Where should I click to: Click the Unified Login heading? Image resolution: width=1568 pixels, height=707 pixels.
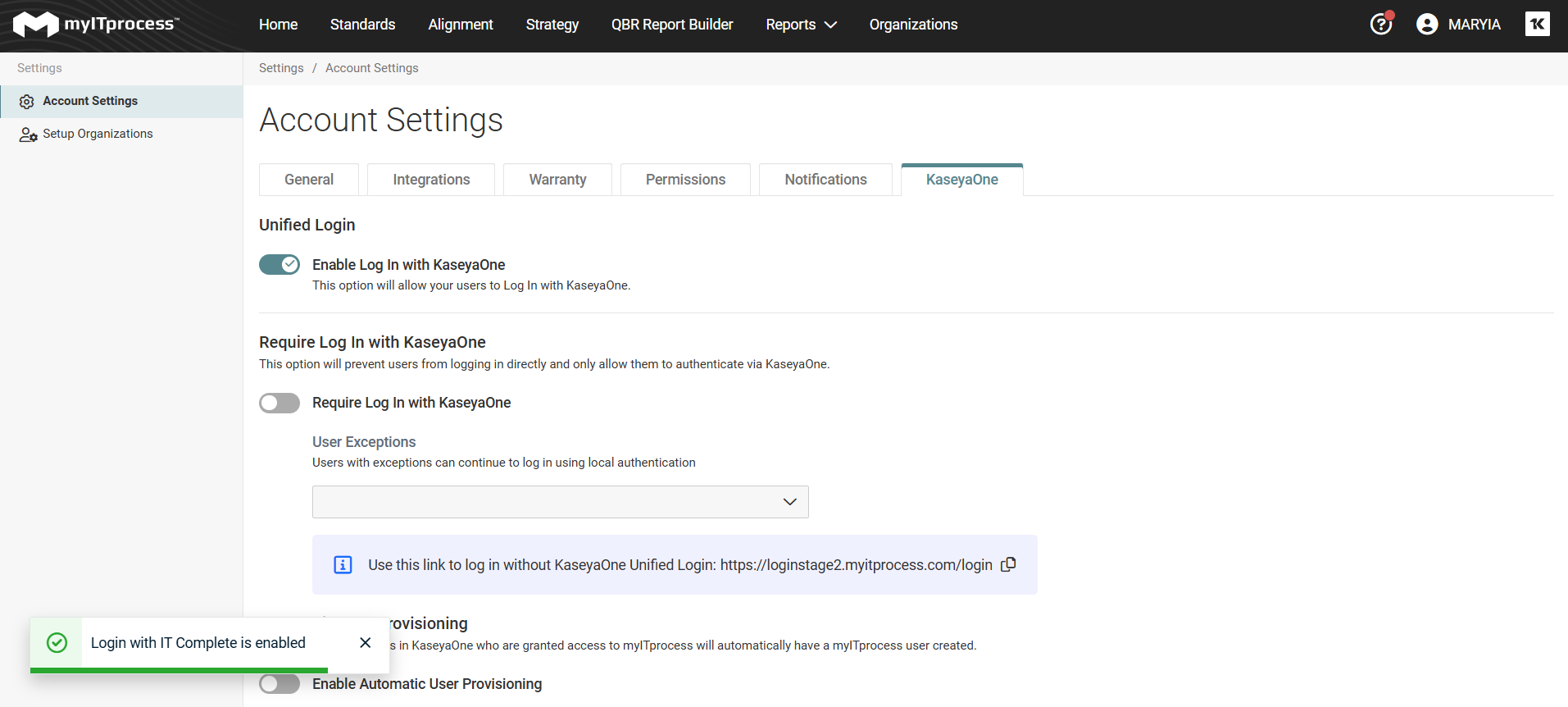(307, 225)
